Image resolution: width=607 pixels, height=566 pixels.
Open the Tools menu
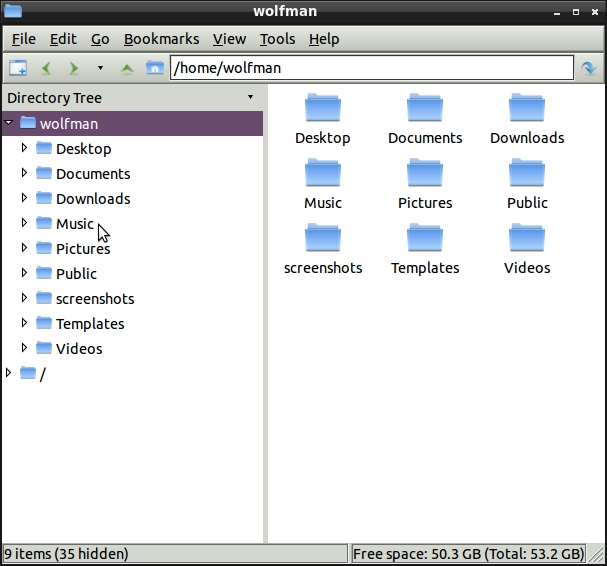pos(277,39)
